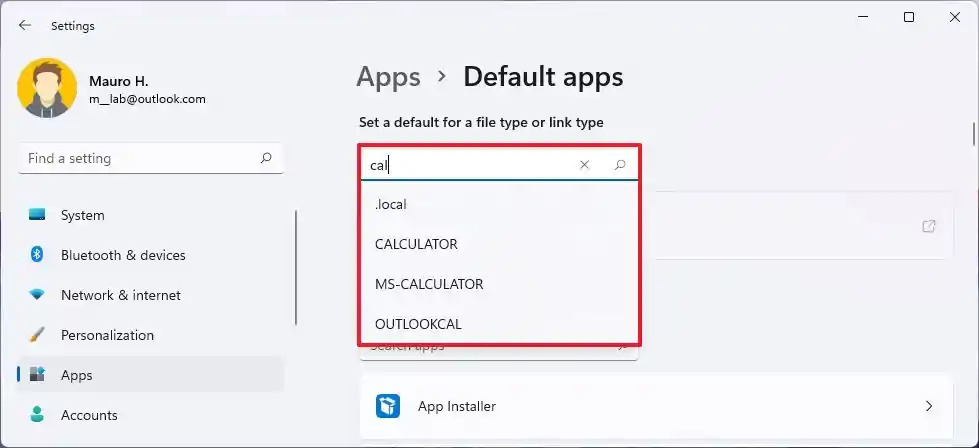Close the Settings window

(955, 17)
